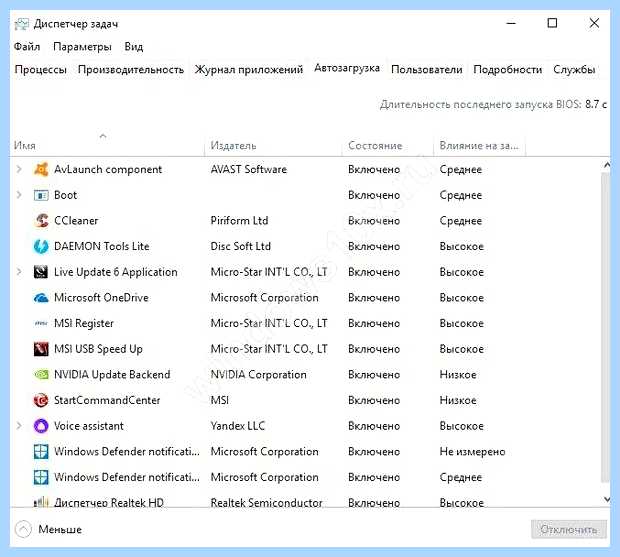The width and height of the screenshot is (620, 557).
Task: Select the StartCommandCenter name
Action: (107, 400)
